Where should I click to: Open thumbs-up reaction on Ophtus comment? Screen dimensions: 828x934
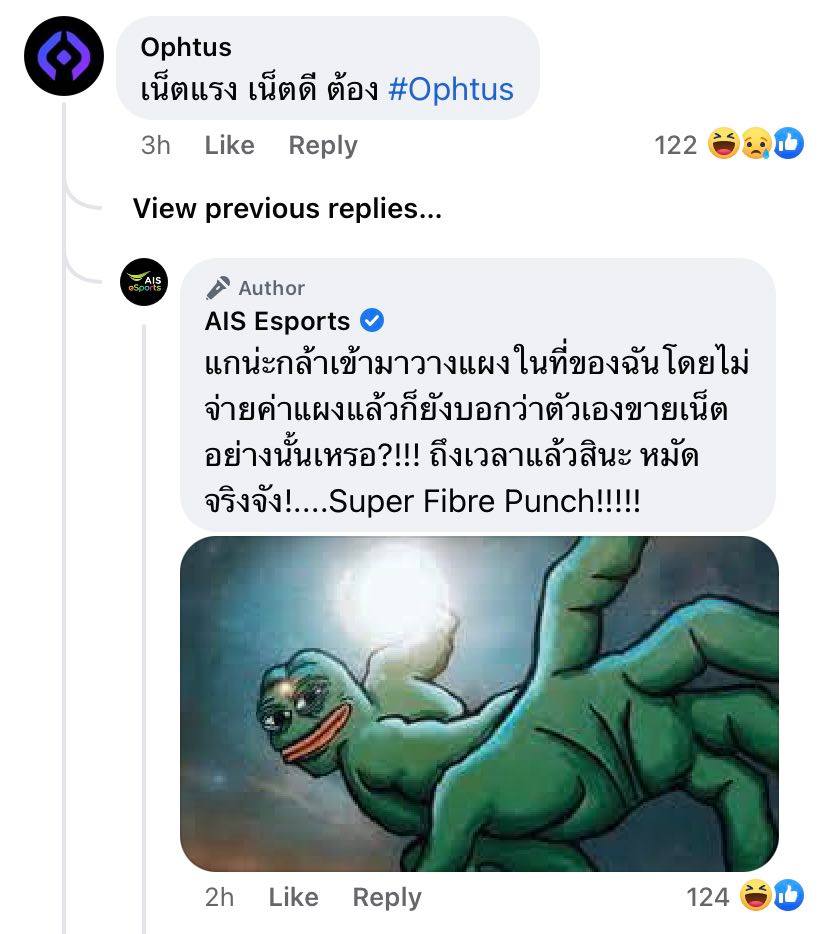(788, 144)
